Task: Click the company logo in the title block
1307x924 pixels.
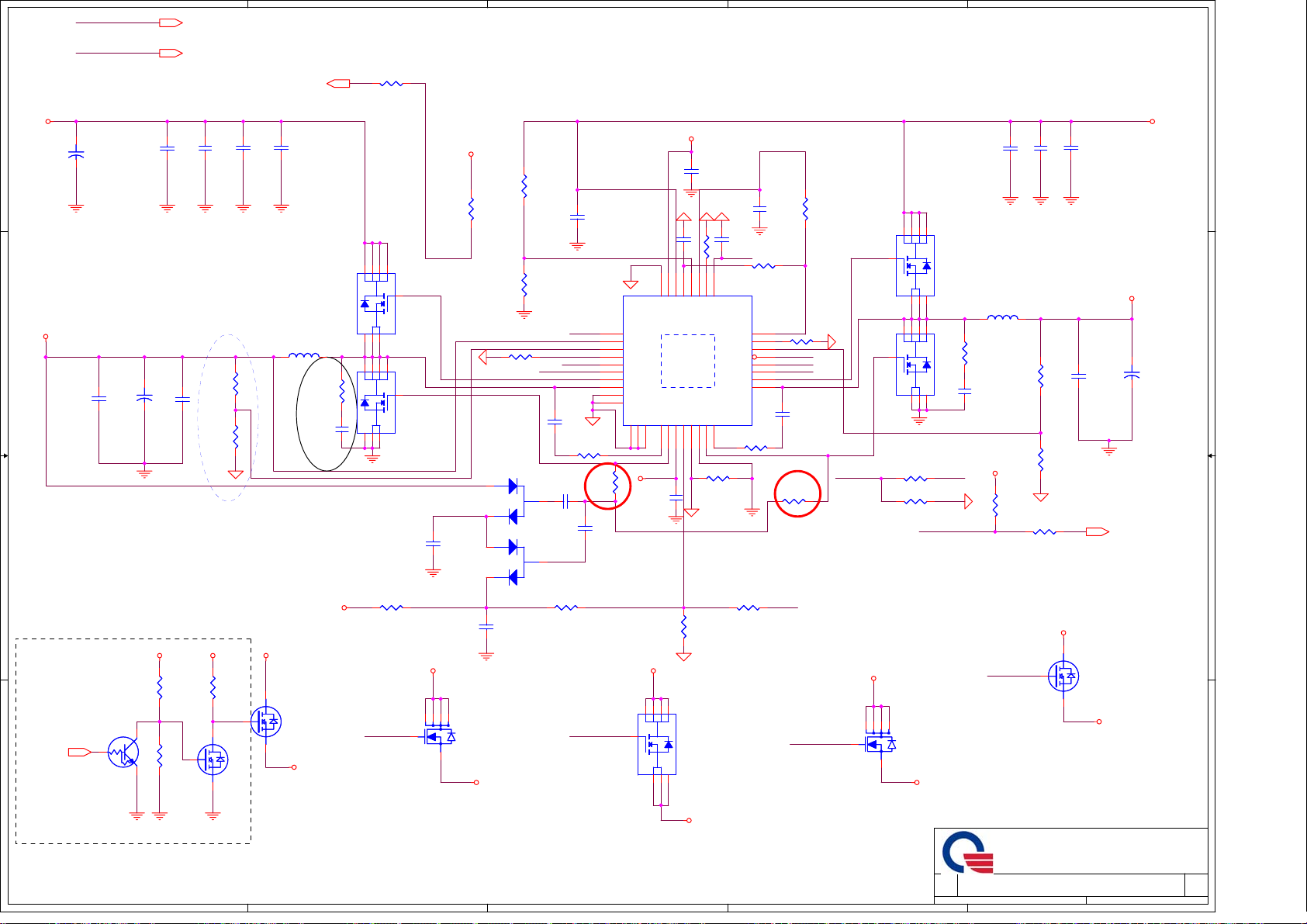Action: pyautogui.click(x=968, y=853)
